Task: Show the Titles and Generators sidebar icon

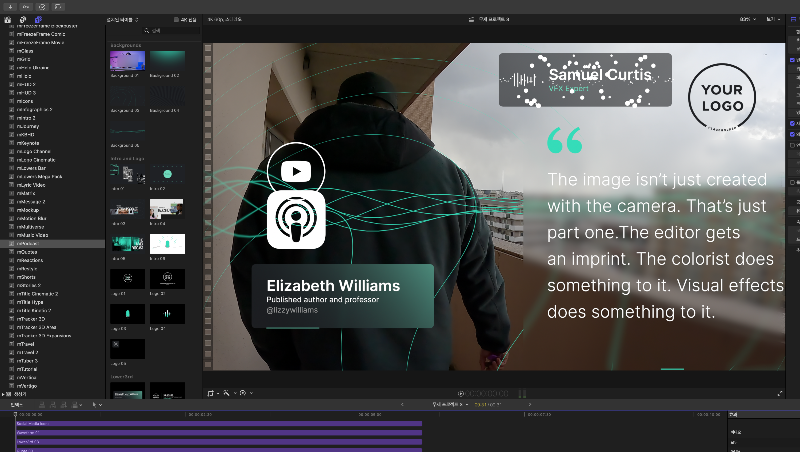Action: click(38, 19)
